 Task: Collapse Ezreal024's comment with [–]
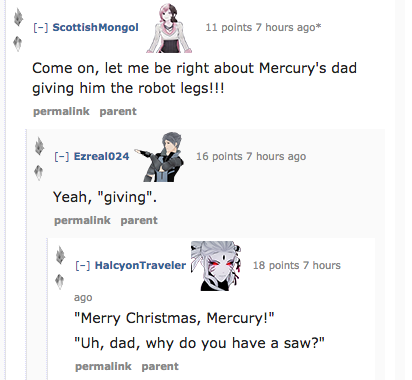[x=62, y=156]
